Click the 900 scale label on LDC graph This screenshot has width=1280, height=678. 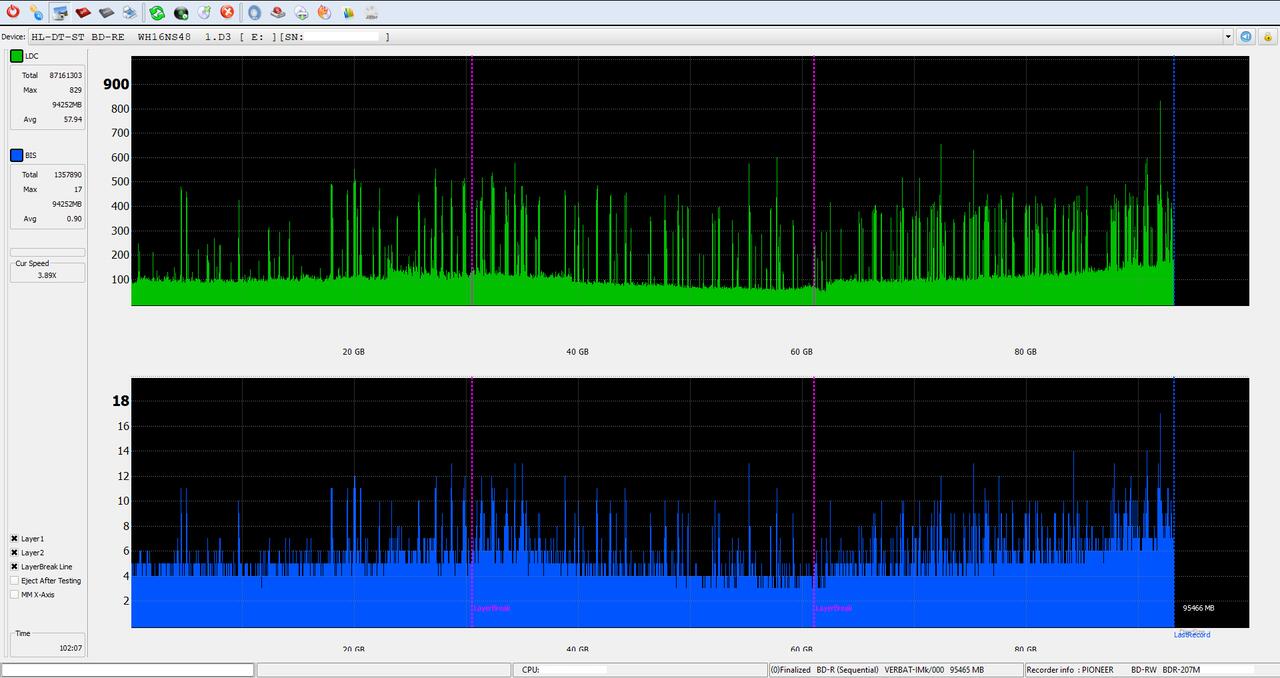116,84
